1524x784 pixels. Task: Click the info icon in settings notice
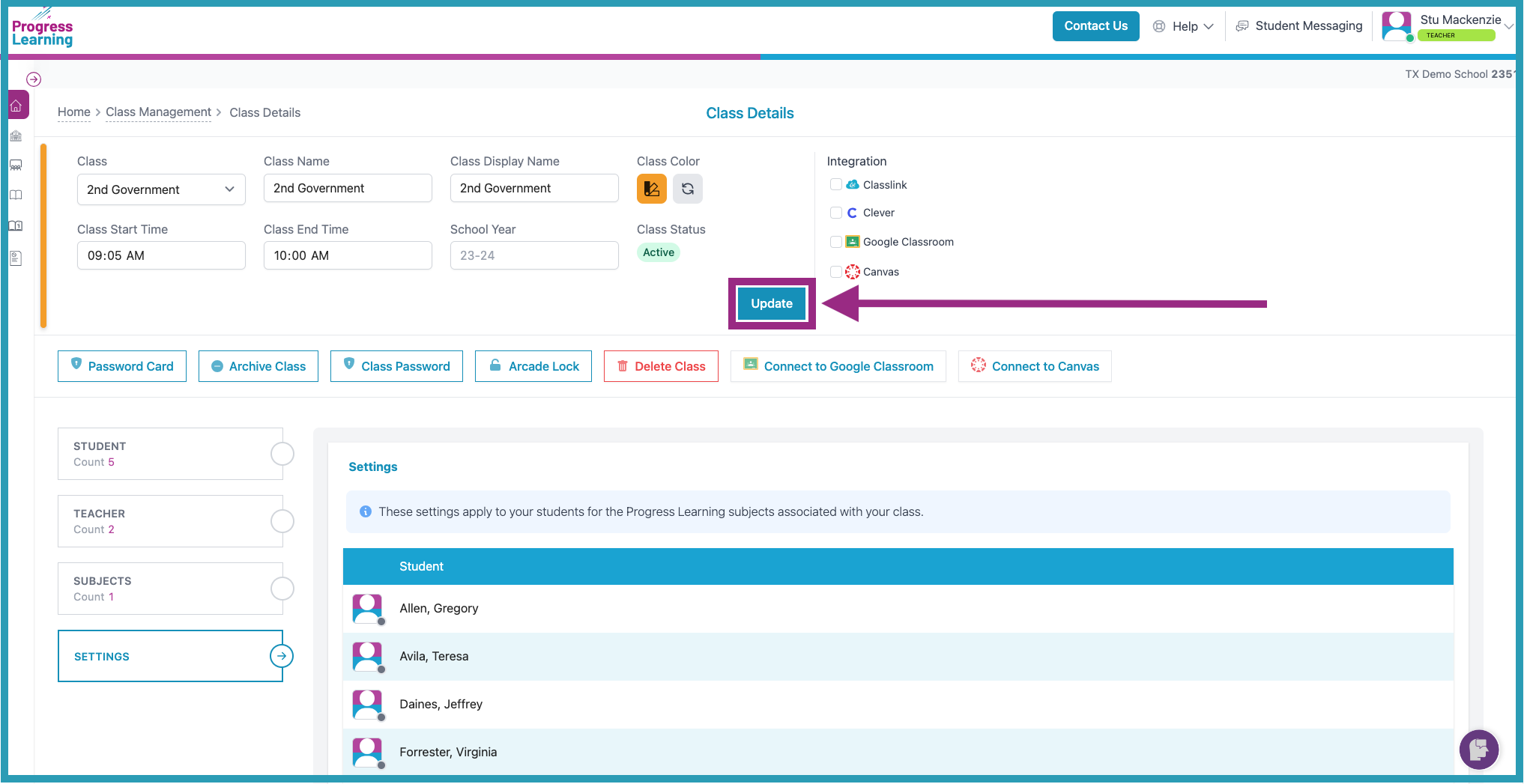[x=366, y=511]
